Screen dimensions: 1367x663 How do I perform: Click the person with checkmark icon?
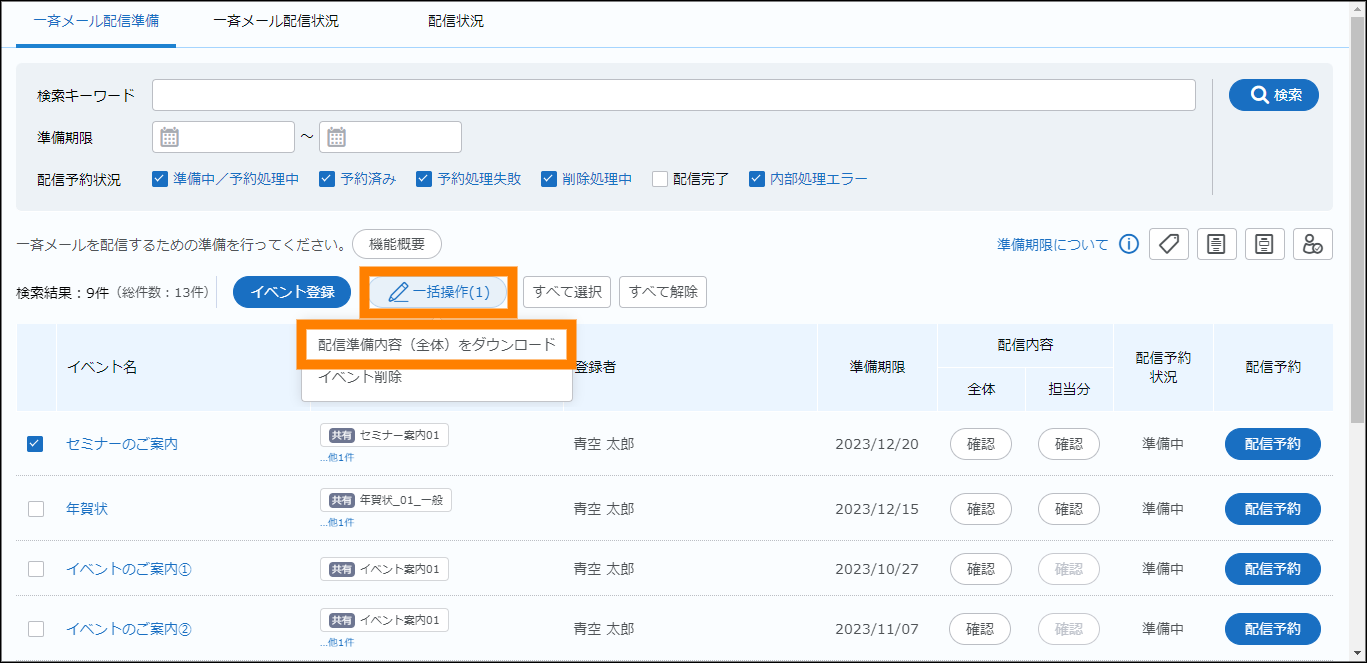[x=1313, y=244]
